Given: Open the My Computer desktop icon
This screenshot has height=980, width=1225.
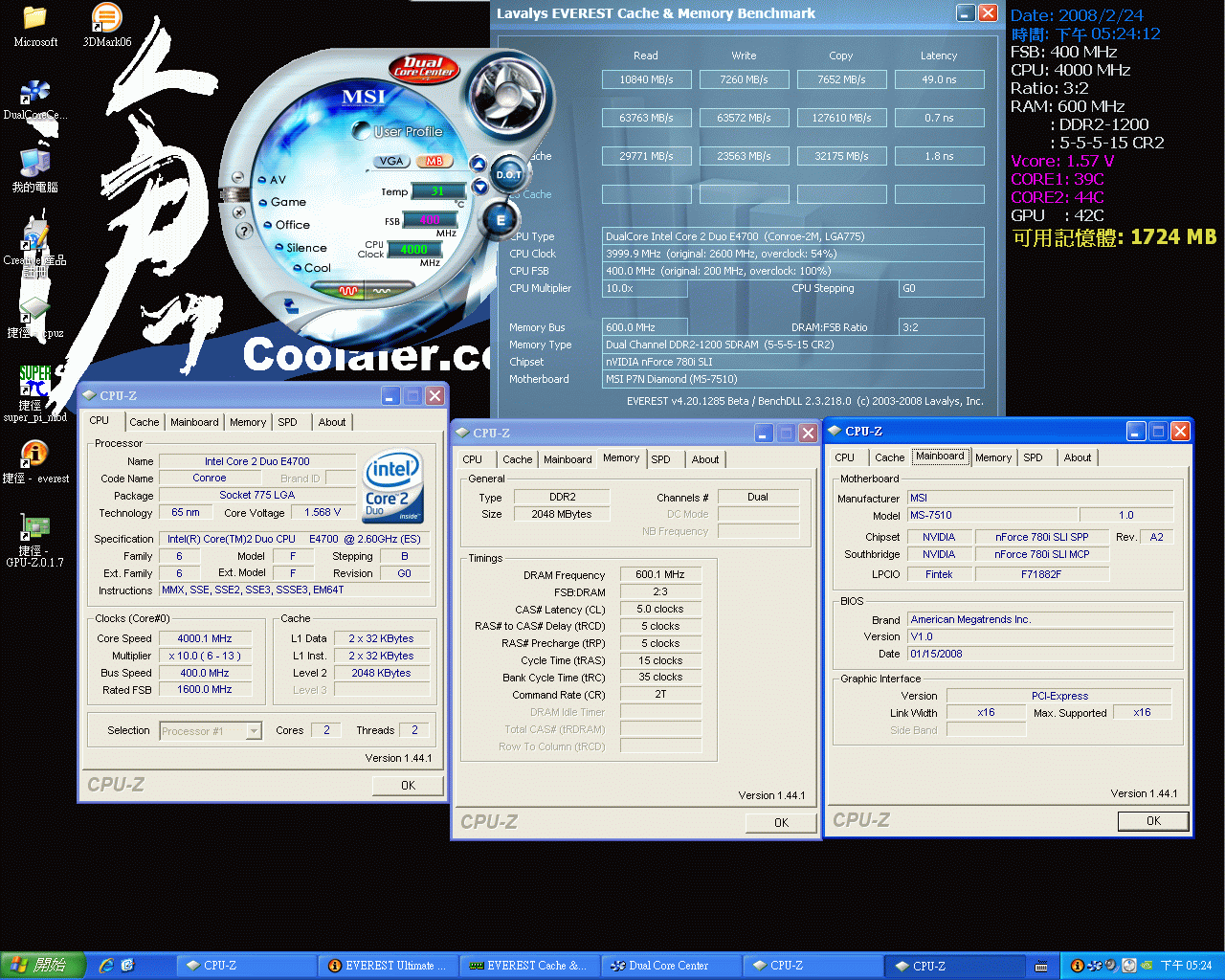Looking at the screenshot, I should [x=35, y=171].
